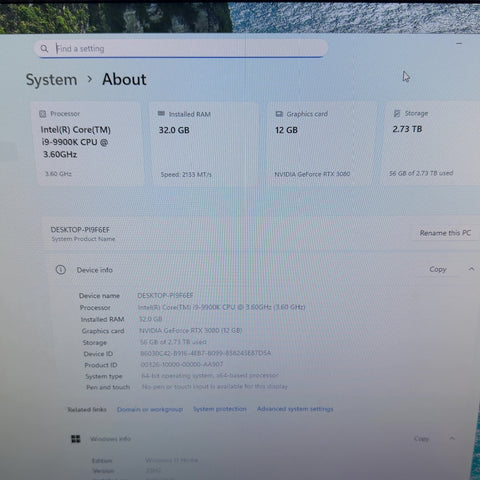Image resolution: width=480 pixels, height=480 pixels.
Task: Go back to System breadcrumb
Action: click(51, 80)
